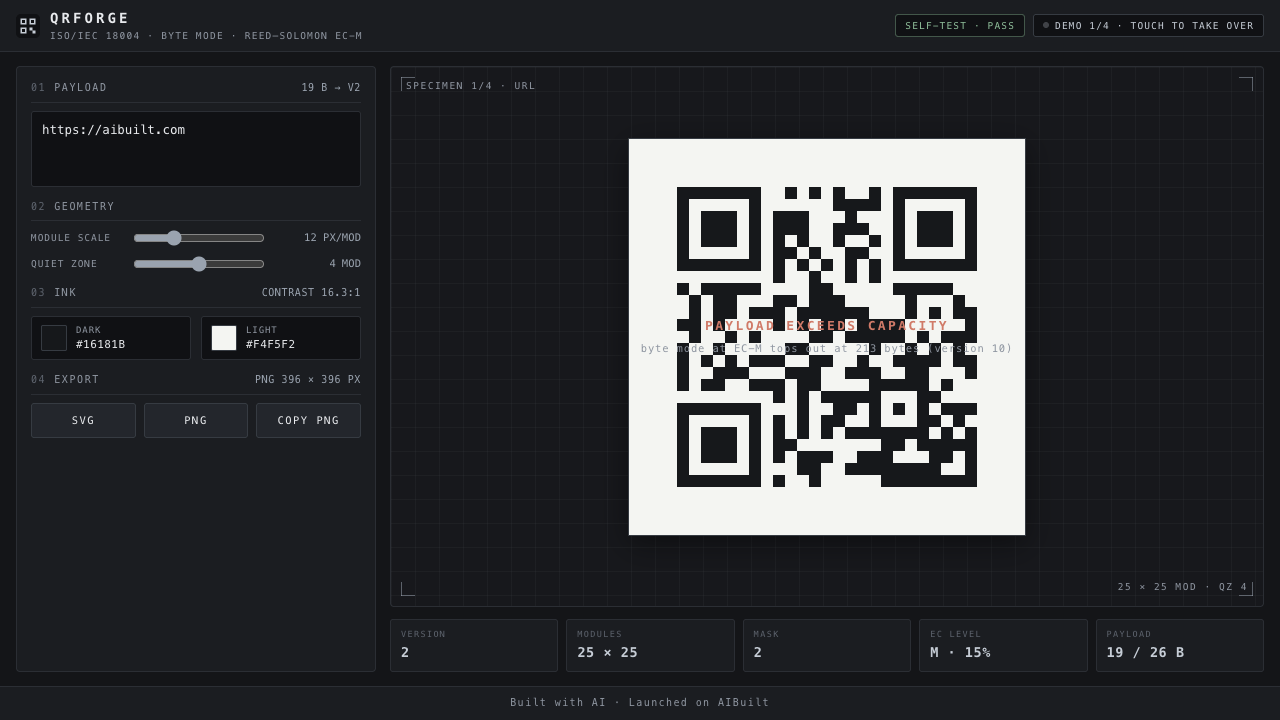Viewport: 1280px width, 720px height.
Task: Click DEMO 1/4 touch to take over
Action: coord(1148,26)
